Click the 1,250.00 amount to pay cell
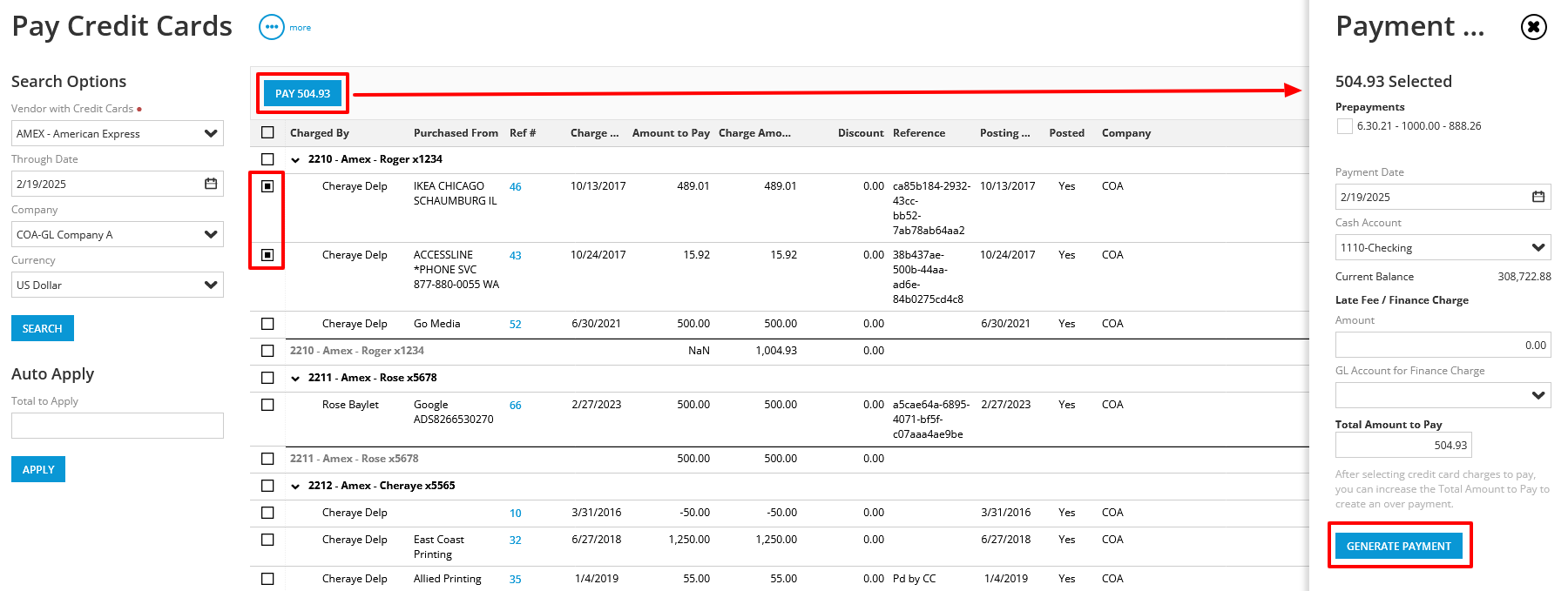The image size is (1568, 591). pos(689,540)
